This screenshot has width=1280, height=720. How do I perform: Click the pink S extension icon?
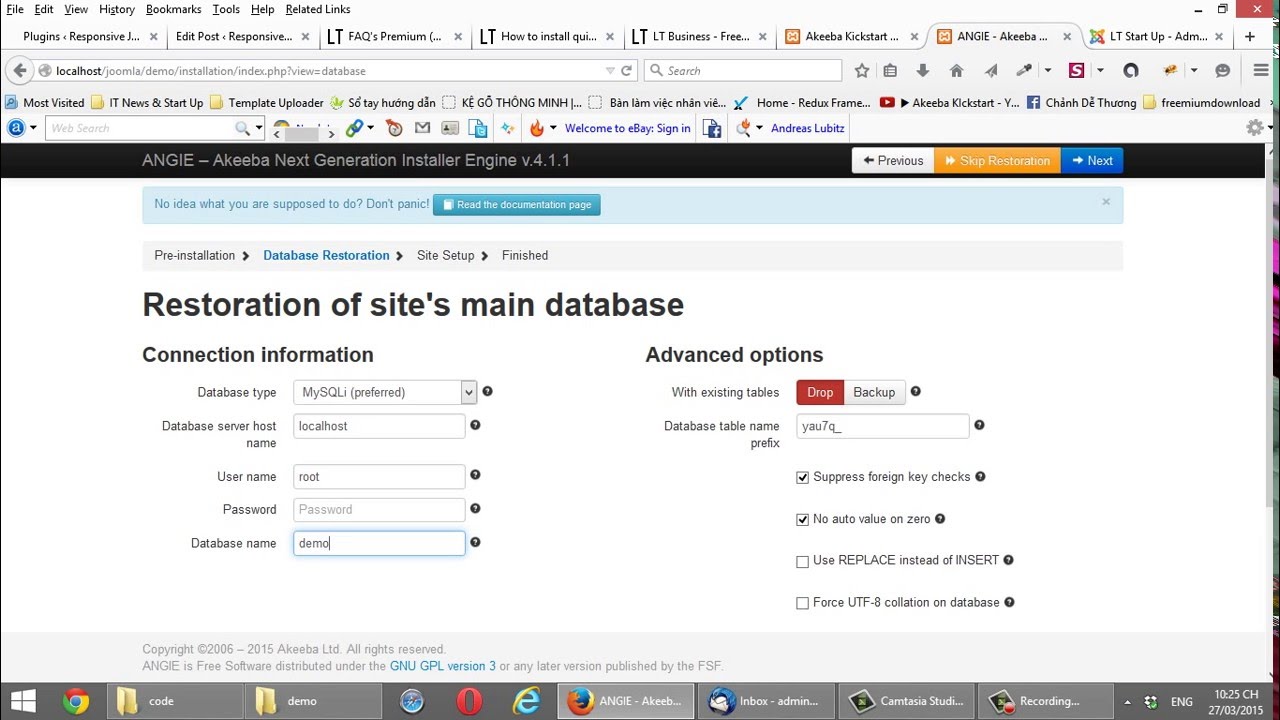[1076, 71]
